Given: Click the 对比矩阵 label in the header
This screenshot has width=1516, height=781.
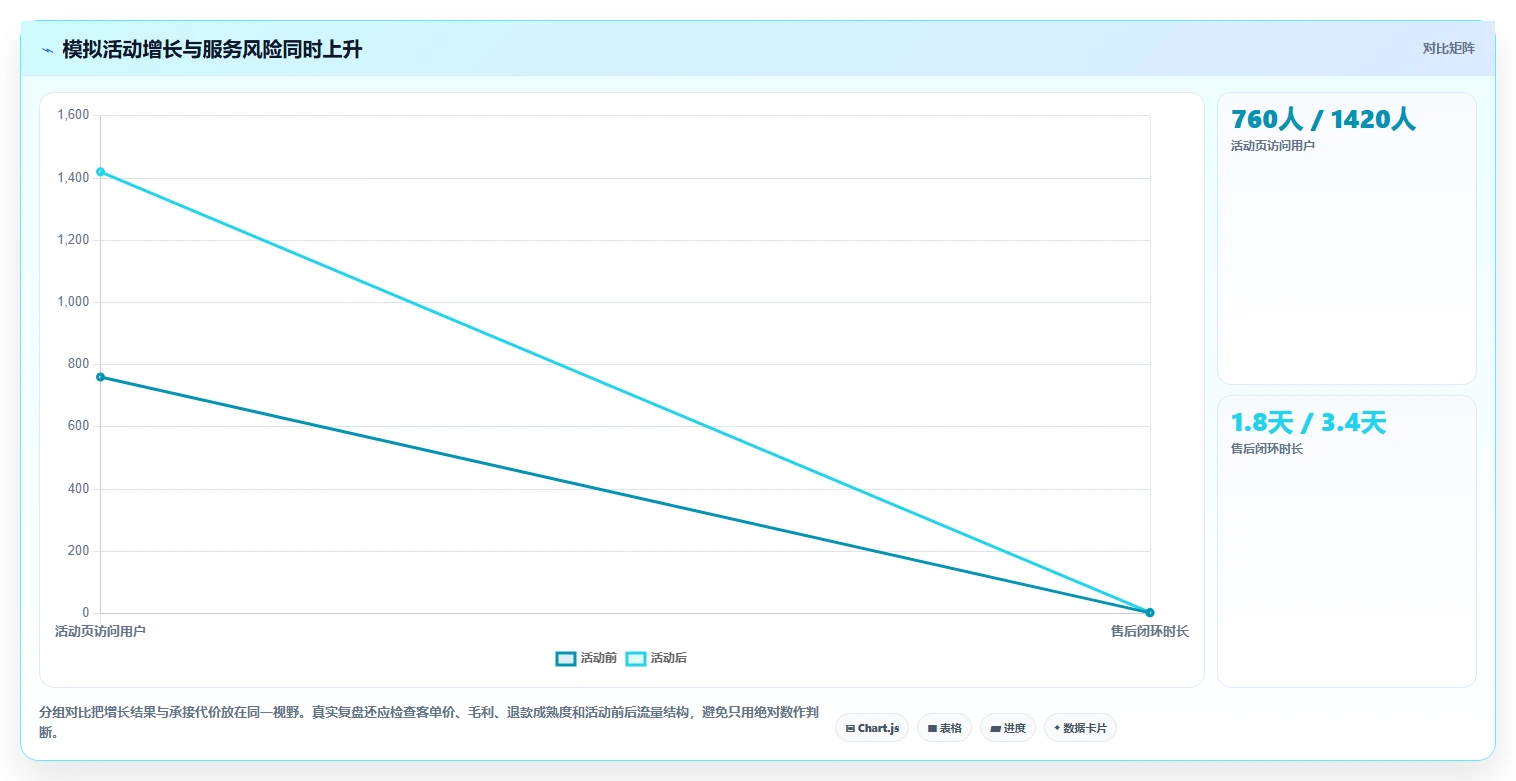Looking at the screenshot, I should coord(1448,48).
